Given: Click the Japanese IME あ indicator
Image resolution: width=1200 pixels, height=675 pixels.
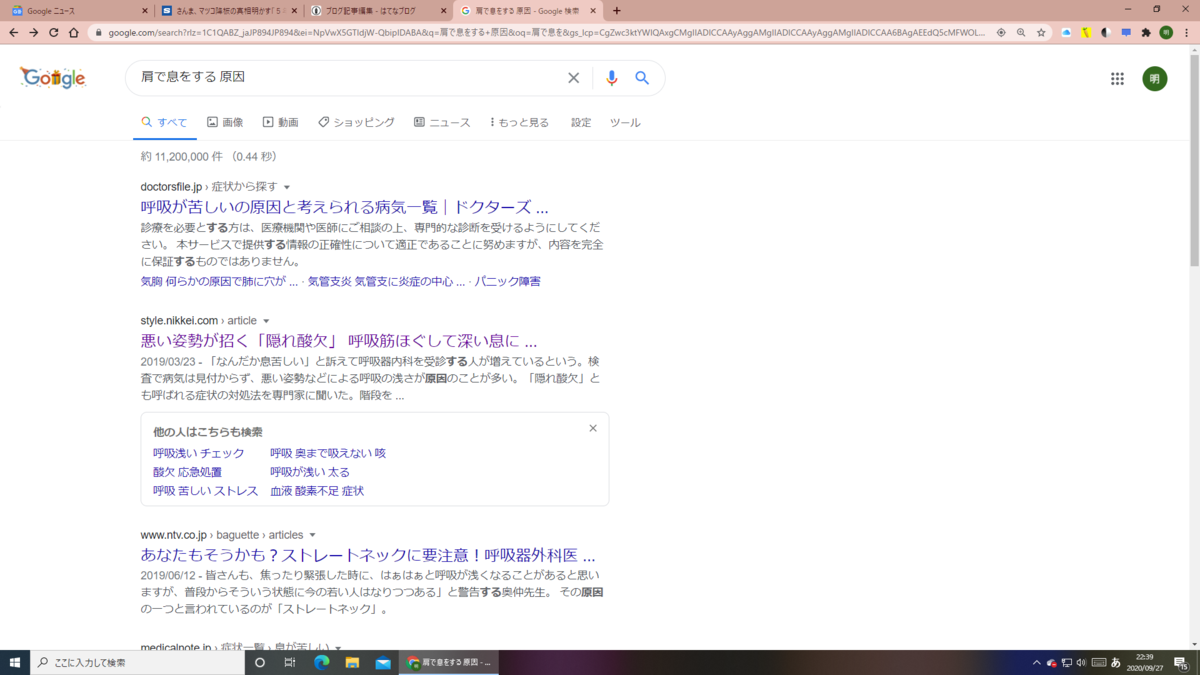Looking at the screenshot, I should 1115,662.
